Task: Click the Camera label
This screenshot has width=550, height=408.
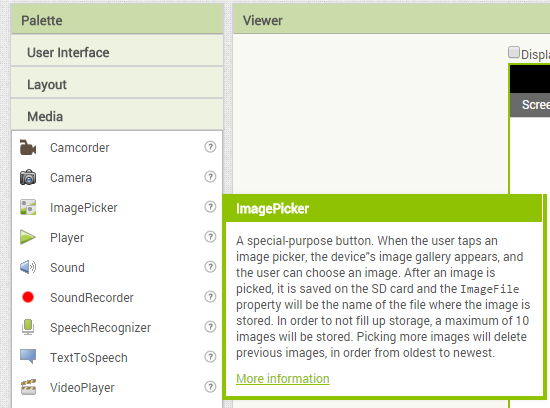Action: 71,178
